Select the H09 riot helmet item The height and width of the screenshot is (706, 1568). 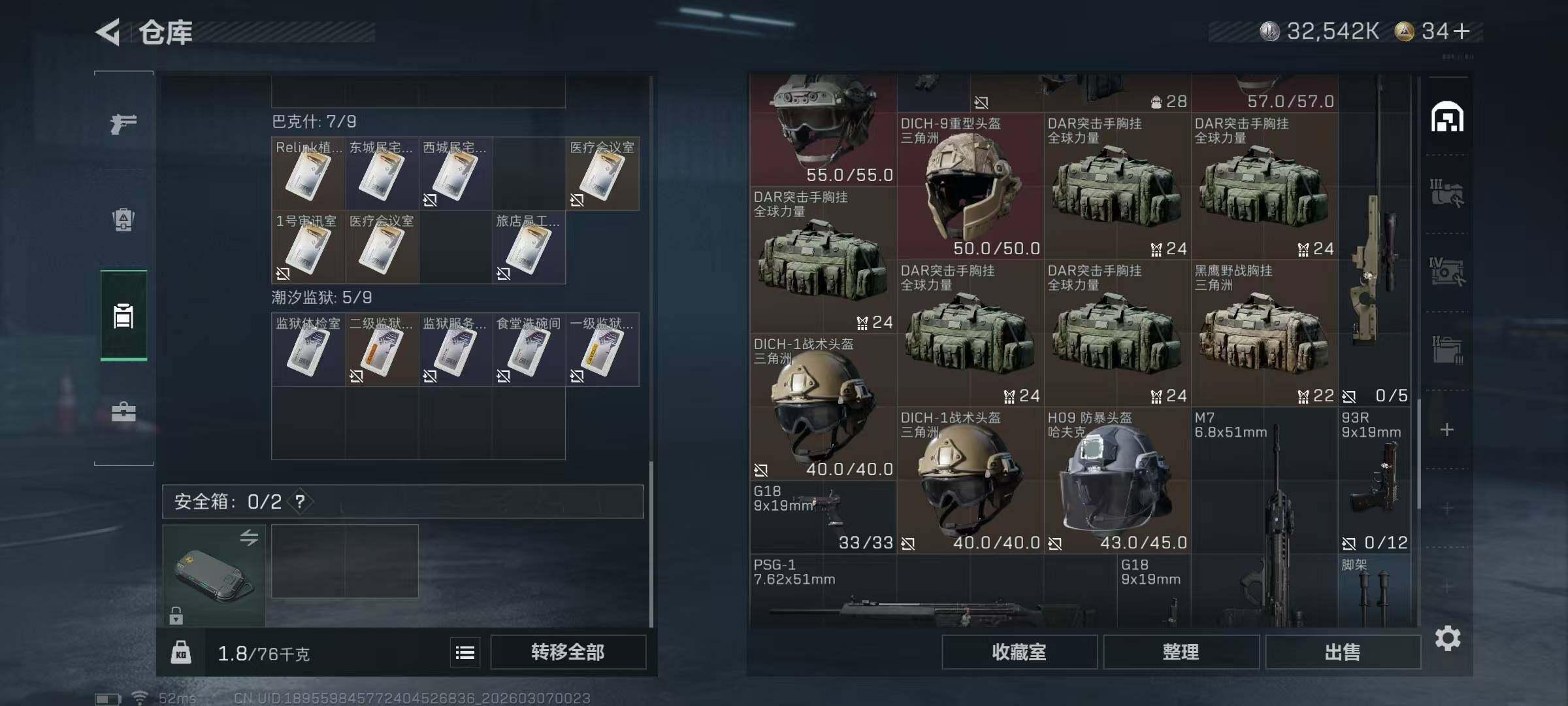1117,480
